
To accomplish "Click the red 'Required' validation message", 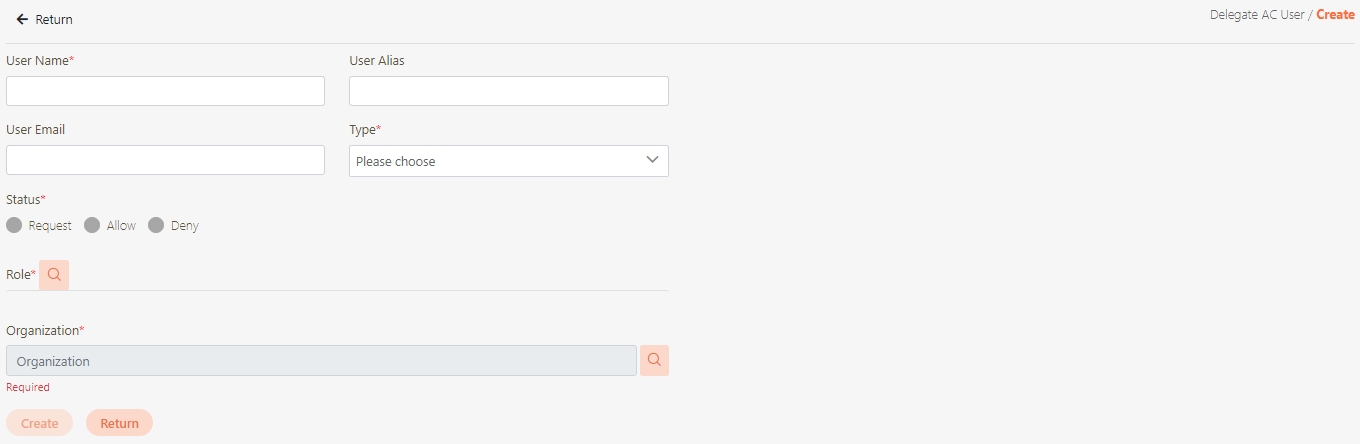I will 28,387.
